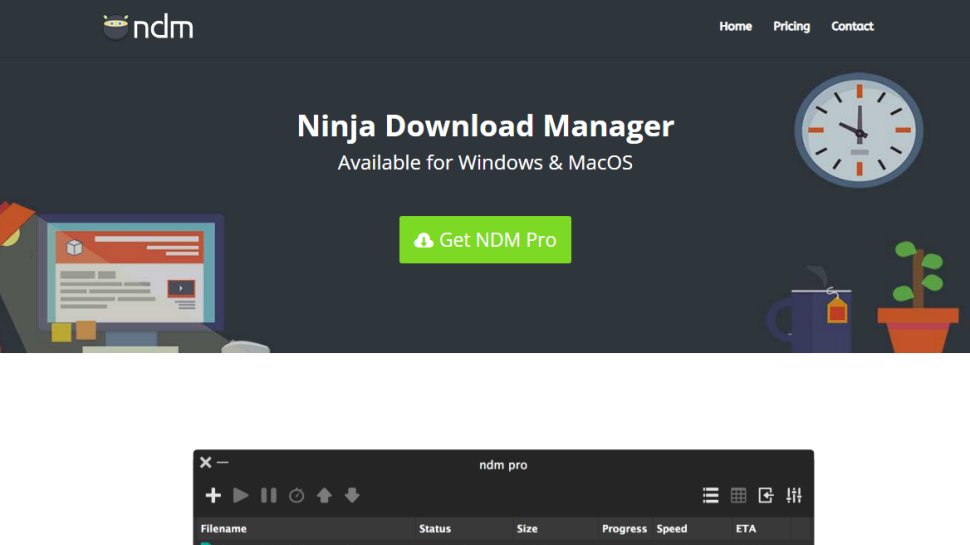
Task: Click the Filename column header
Action: tap(223, 529)
